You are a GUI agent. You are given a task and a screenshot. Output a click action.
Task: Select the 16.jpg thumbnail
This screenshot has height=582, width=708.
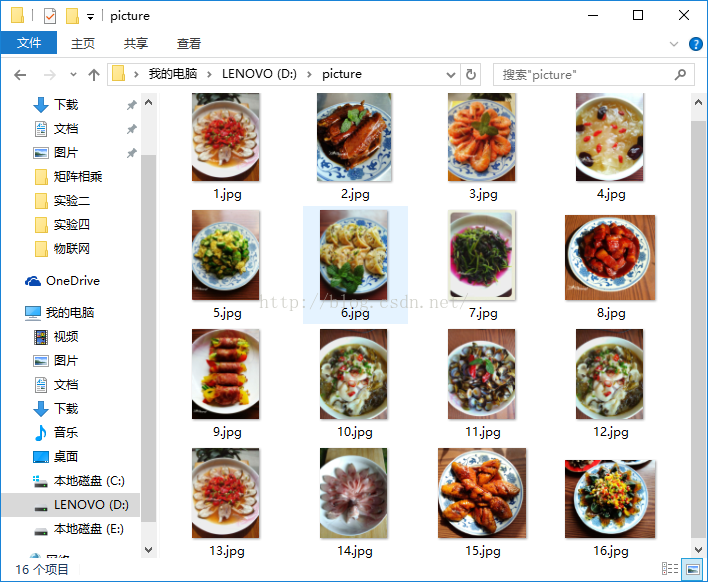(x=610, y=499)
